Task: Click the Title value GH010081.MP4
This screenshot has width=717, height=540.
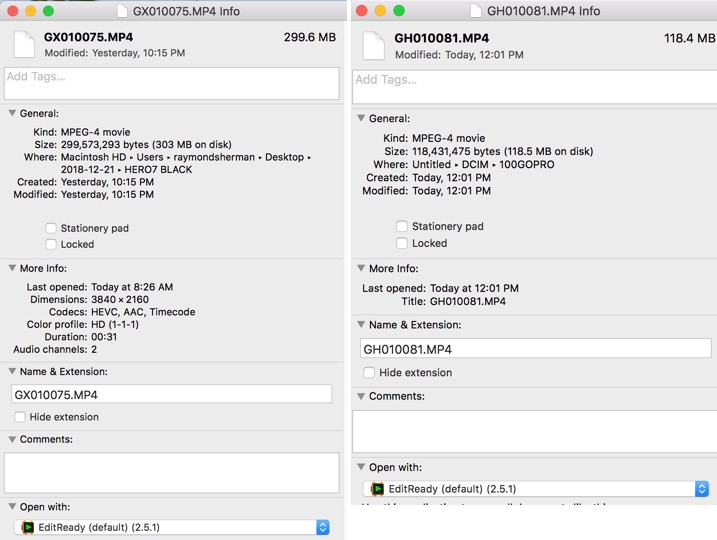Action: [x=468, y=301]
